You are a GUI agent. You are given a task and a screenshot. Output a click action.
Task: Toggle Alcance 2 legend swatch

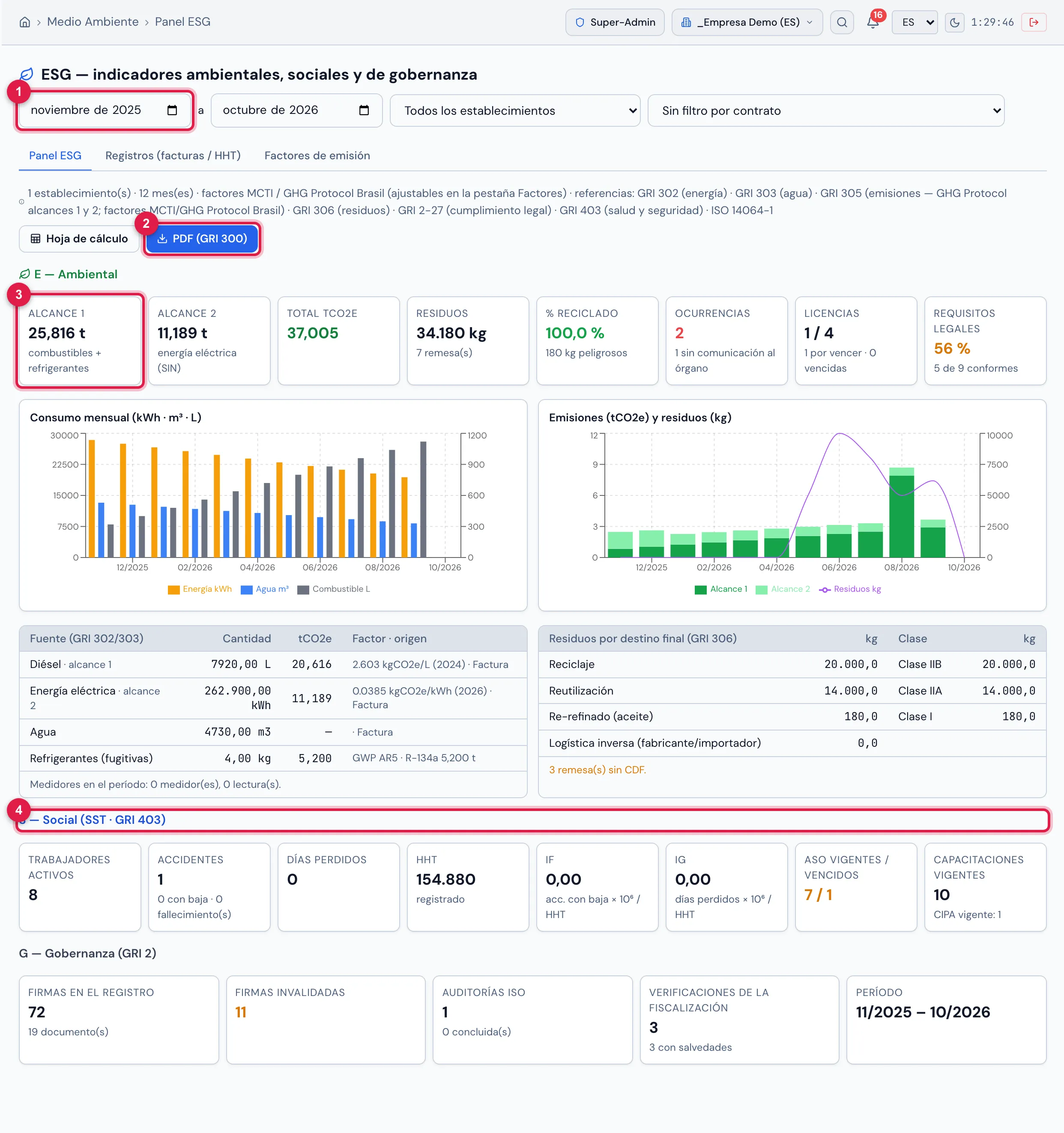[761, 589]
